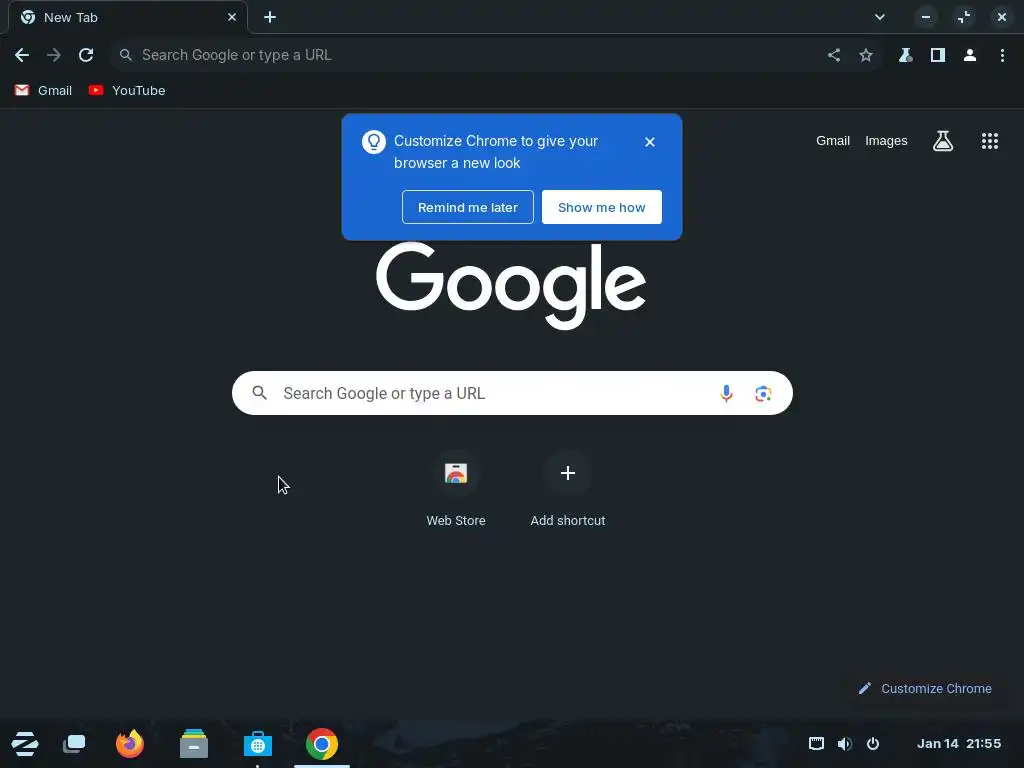Open power menu in system tray
This screenshot has height=768, width=1024.
(x=872, y=743)
